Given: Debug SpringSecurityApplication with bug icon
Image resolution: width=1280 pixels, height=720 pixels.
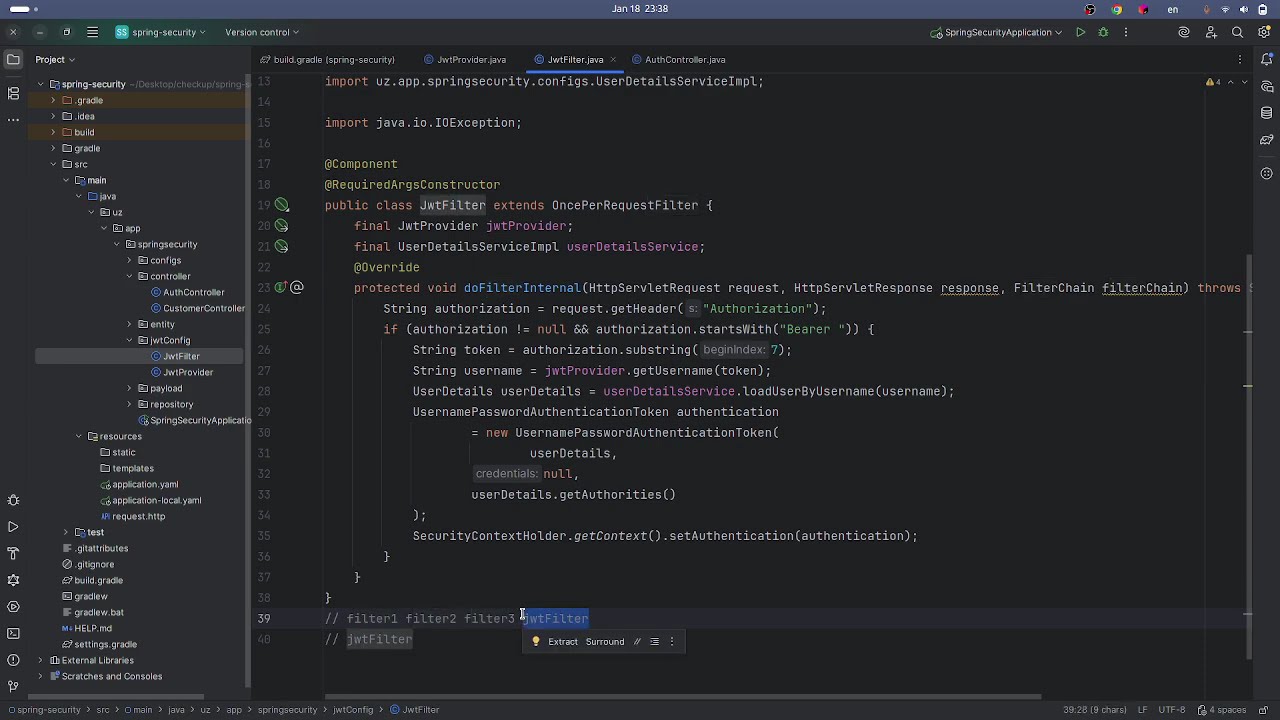Looking at the screenshot, I should coord(1103,32).
